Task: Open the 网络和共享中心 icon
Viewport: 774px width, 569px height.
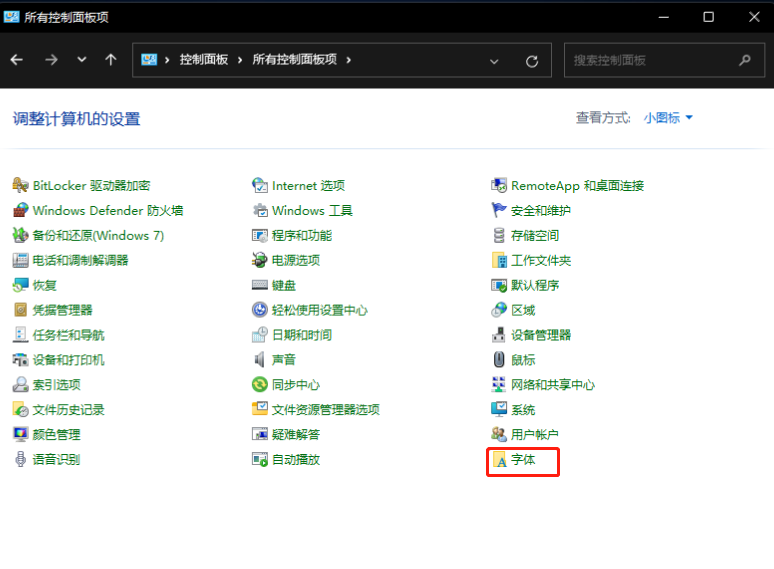Action: point(500,385)
